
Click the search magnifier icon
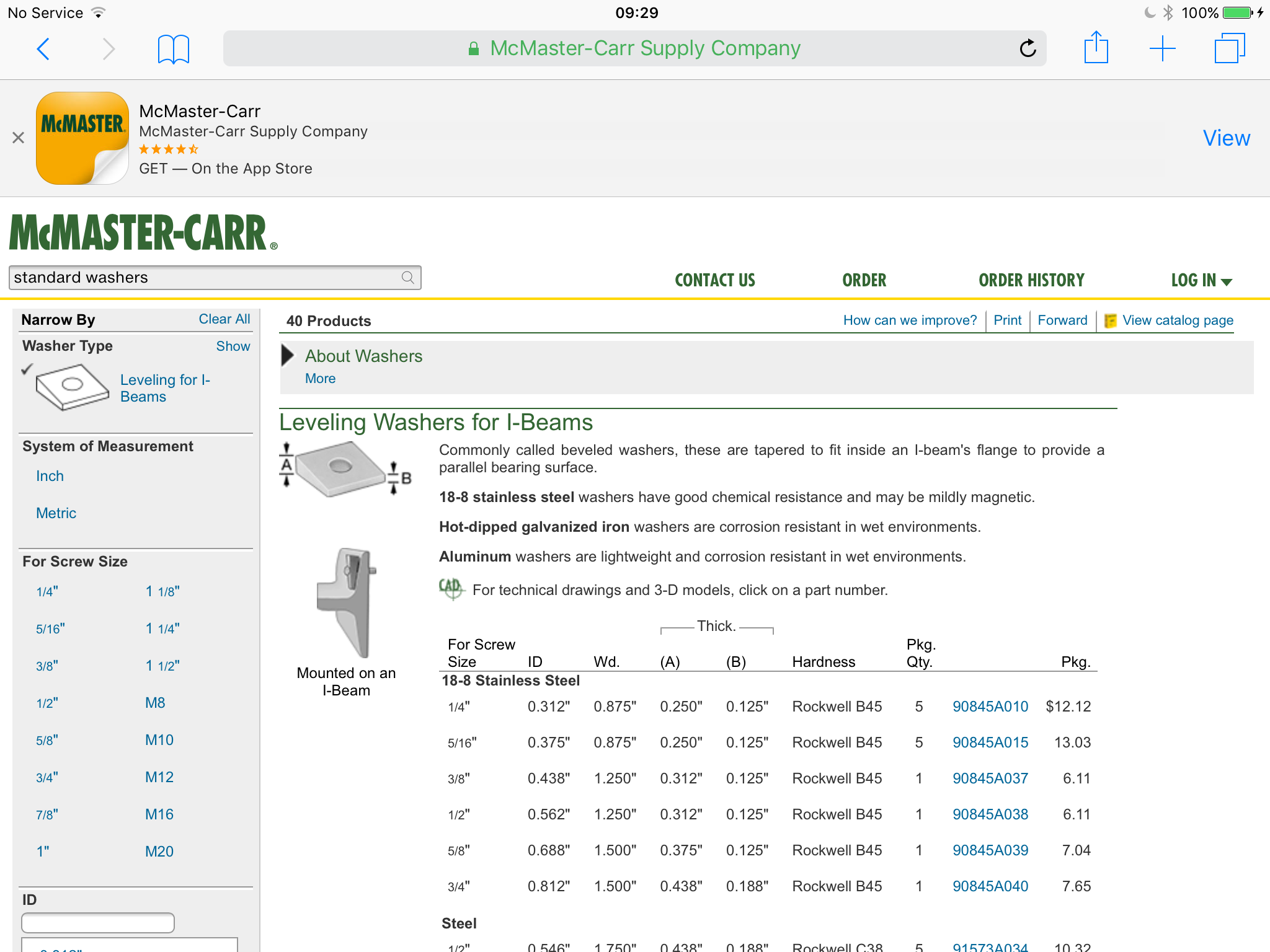click(407, 278)
